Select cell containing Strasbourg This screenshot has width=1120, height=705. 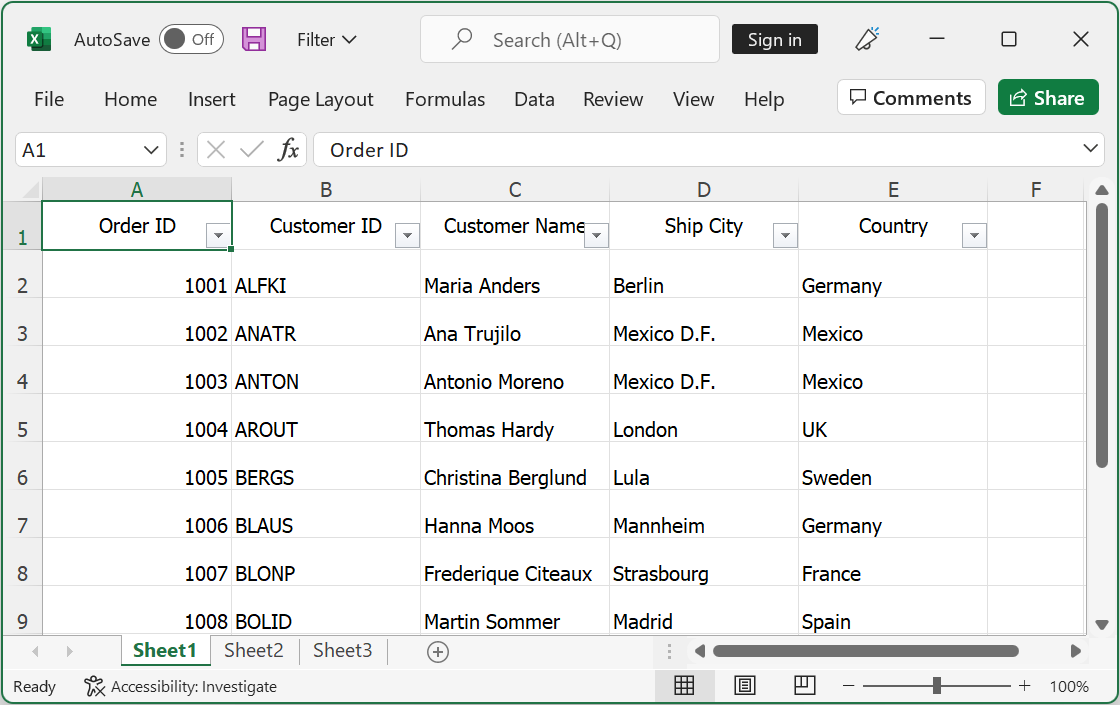704,562
